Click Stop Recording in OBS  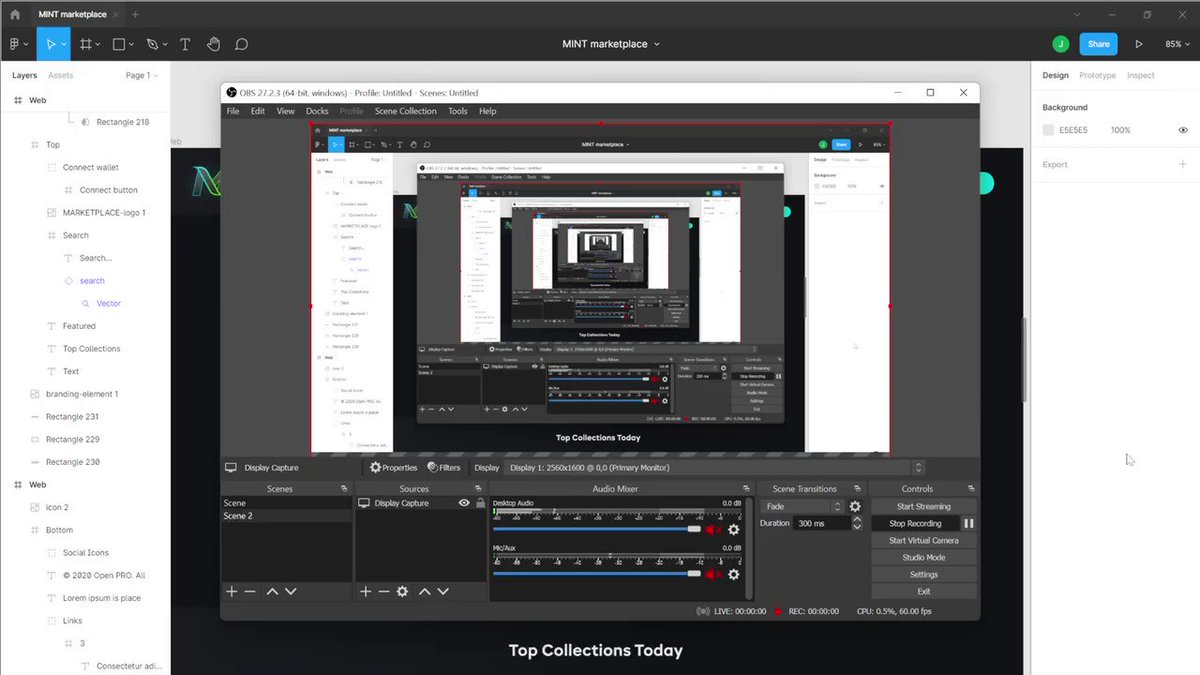pyautogui.click(x=915, y=523)
